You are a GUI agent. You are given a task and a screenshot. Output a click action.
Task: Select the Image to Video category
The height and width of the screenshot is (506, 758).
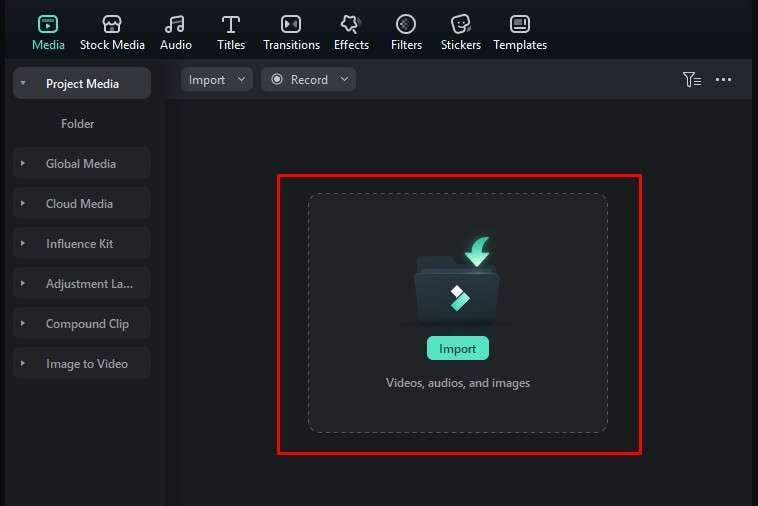point(81,363)
